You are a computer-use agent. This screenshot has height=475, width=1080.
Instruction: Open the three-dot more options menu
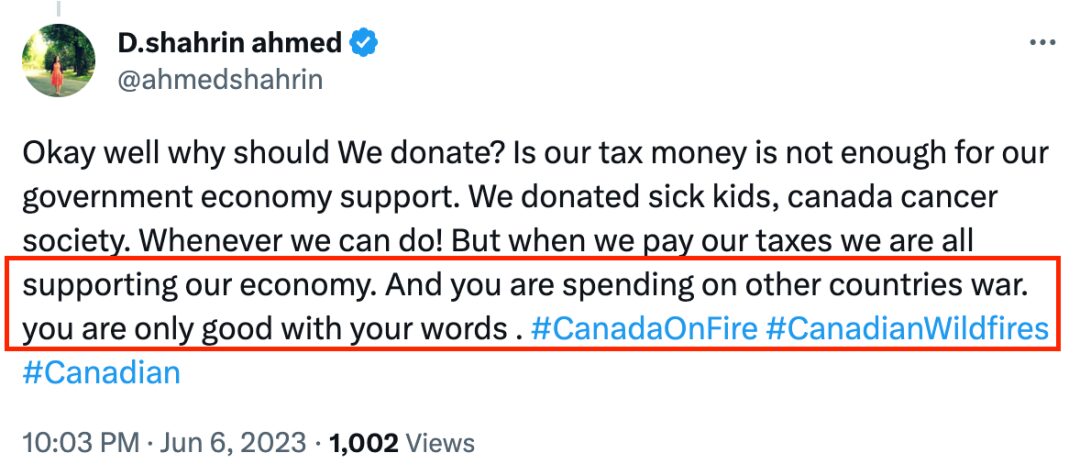[x=1041, y=43]
